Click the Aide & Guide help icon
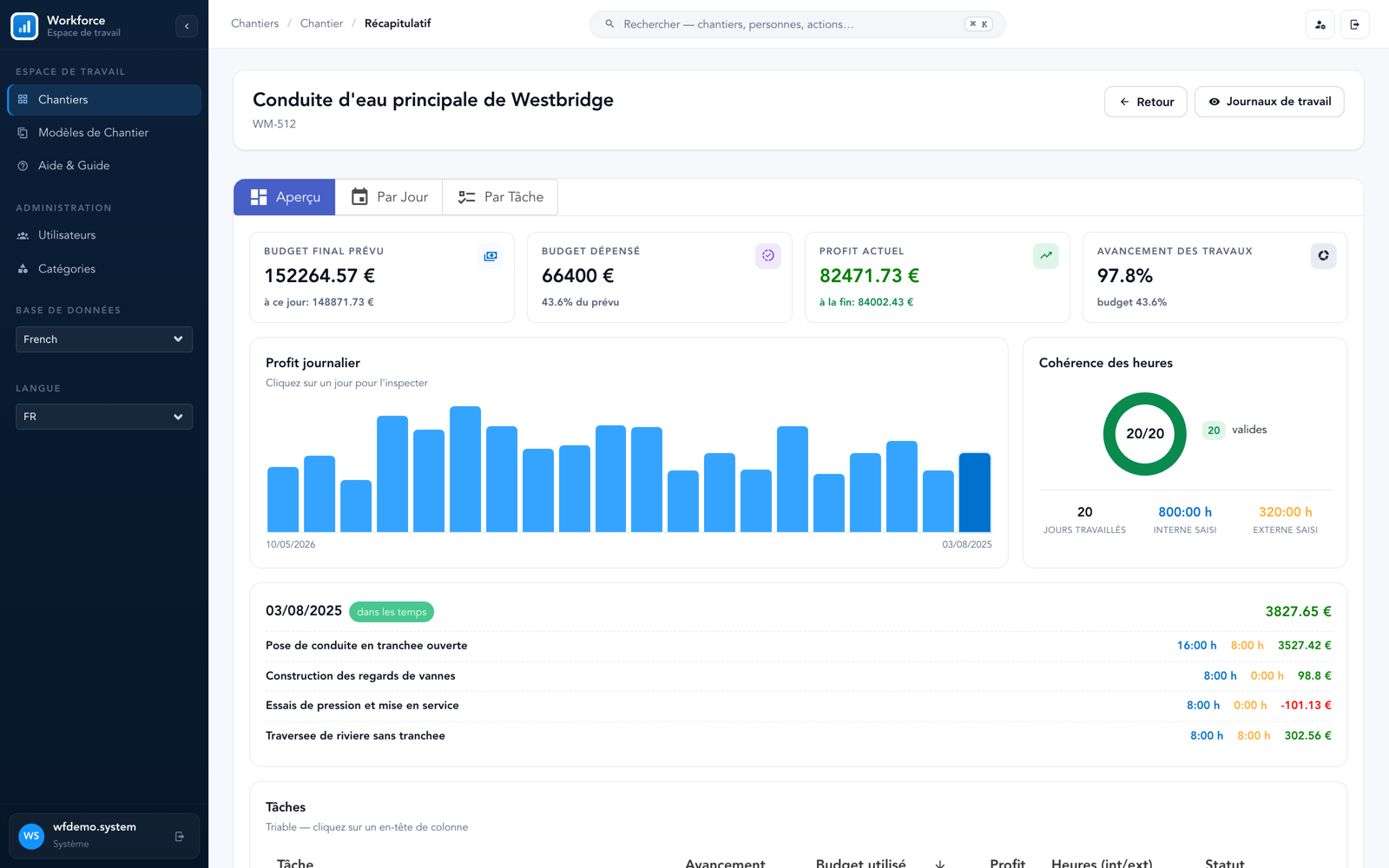 tap(23, 166)
